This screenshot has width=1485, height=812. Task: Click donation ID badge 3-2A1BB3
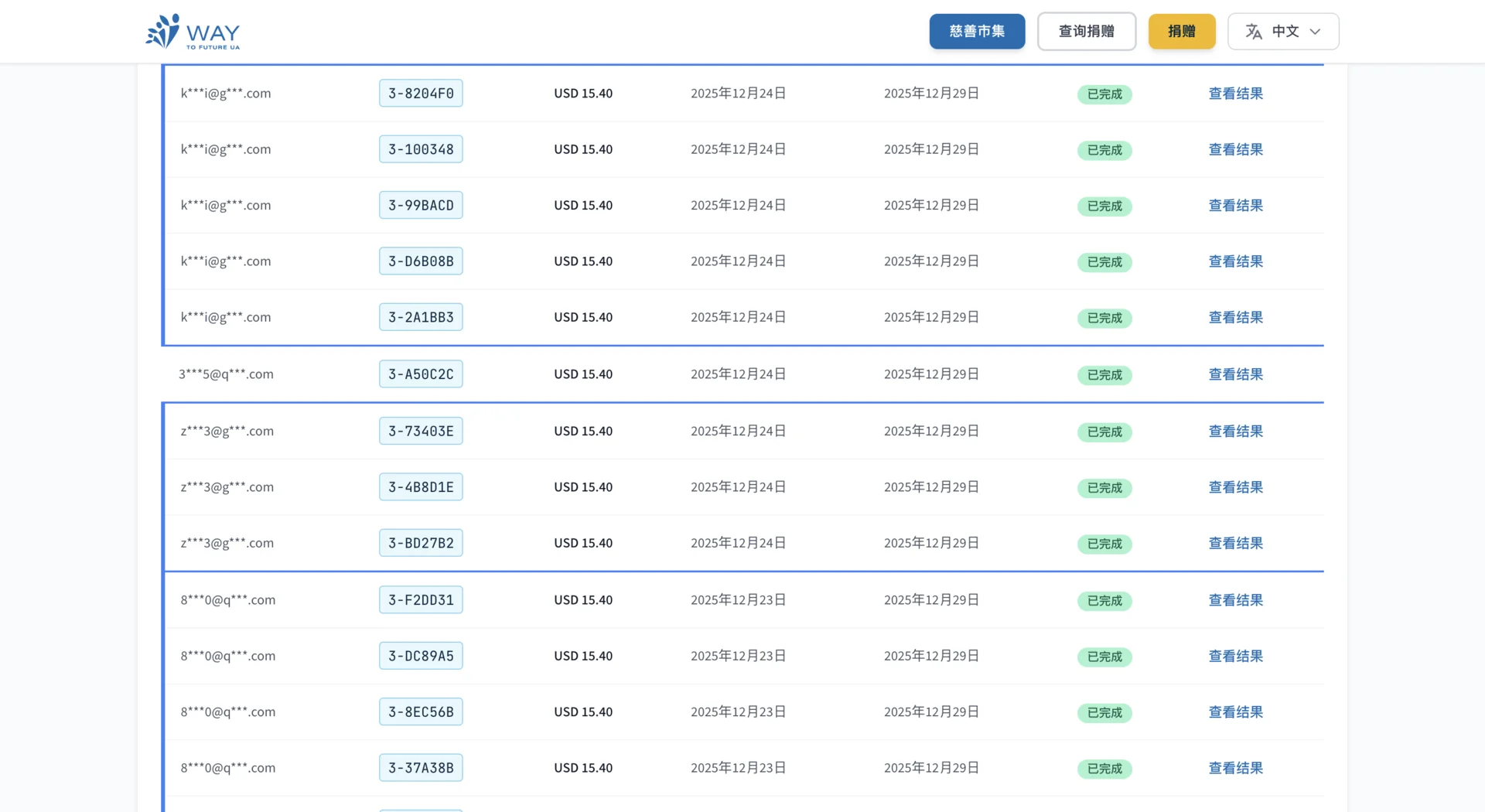coord(421,317)
